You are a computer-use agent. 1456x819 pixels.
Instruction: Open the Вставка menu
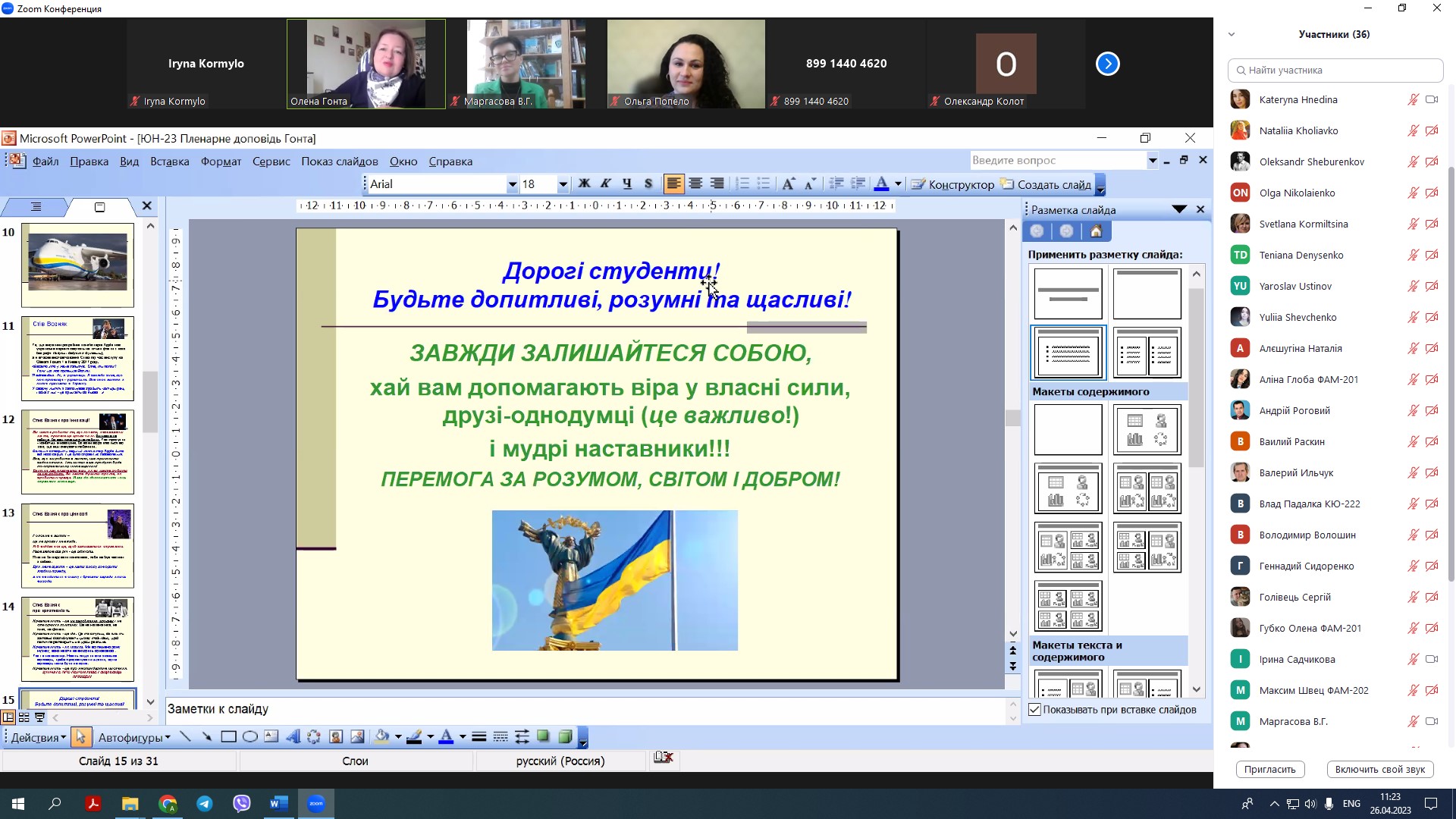tap(169, 162)
